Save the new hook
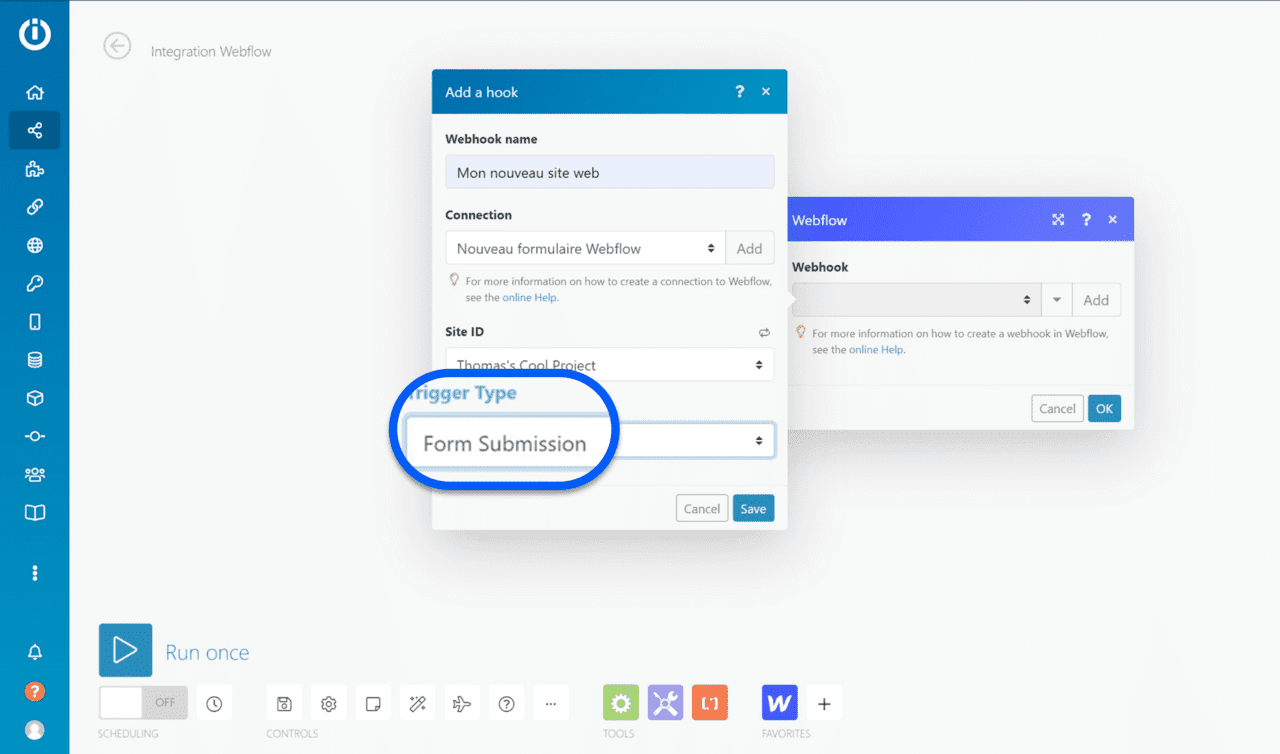Viewport: 1280px width, 754px height. pos(754,508)
